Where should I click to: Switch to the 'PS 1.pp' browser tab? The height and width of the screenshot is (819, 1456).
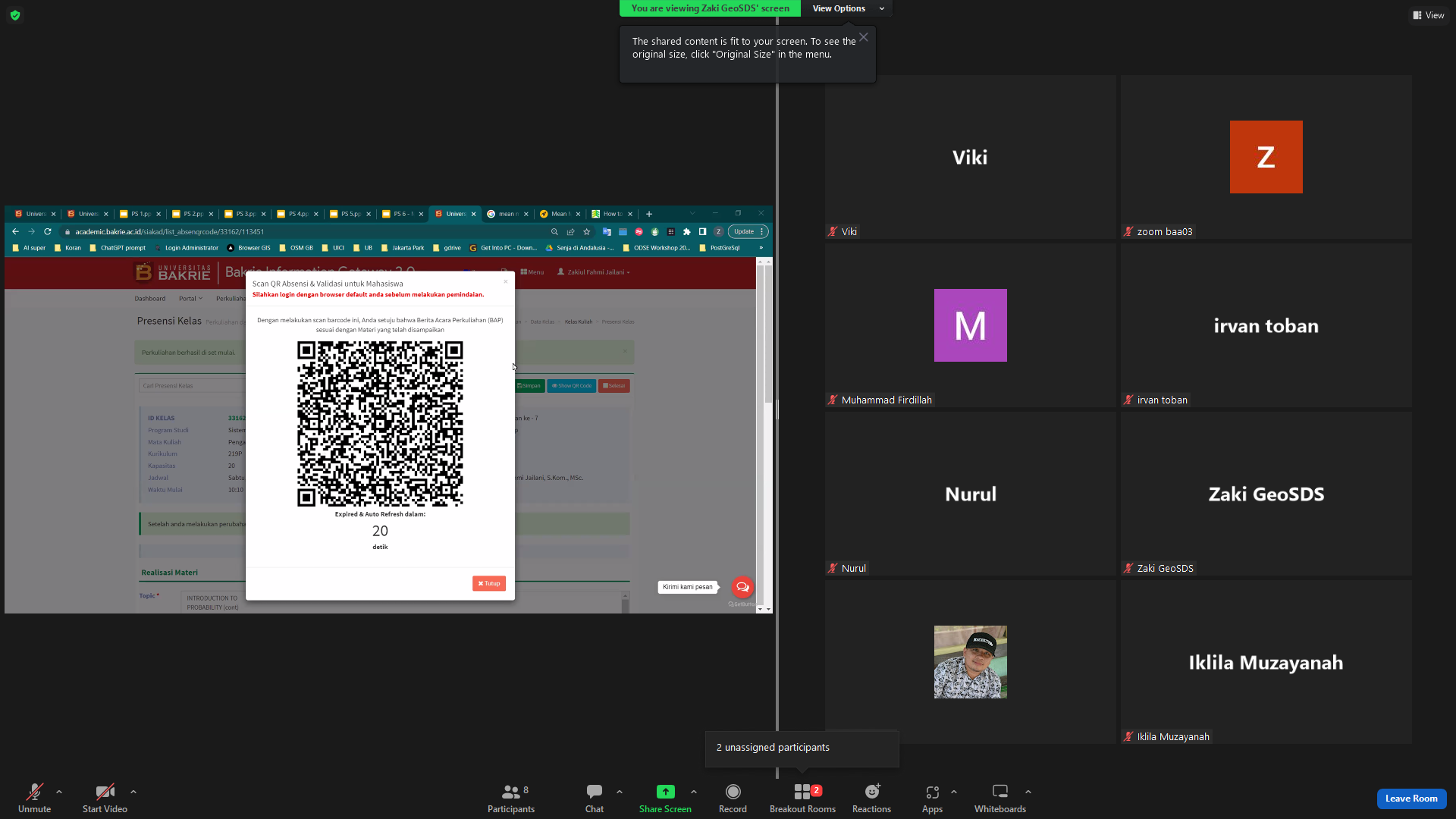coord(141,214)
